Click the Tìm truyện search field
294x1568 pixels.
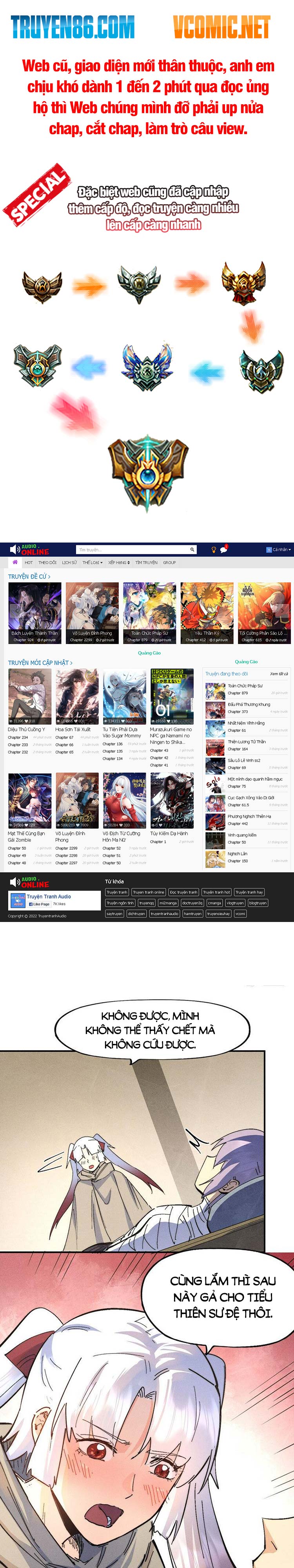click(x=132, y=550)
